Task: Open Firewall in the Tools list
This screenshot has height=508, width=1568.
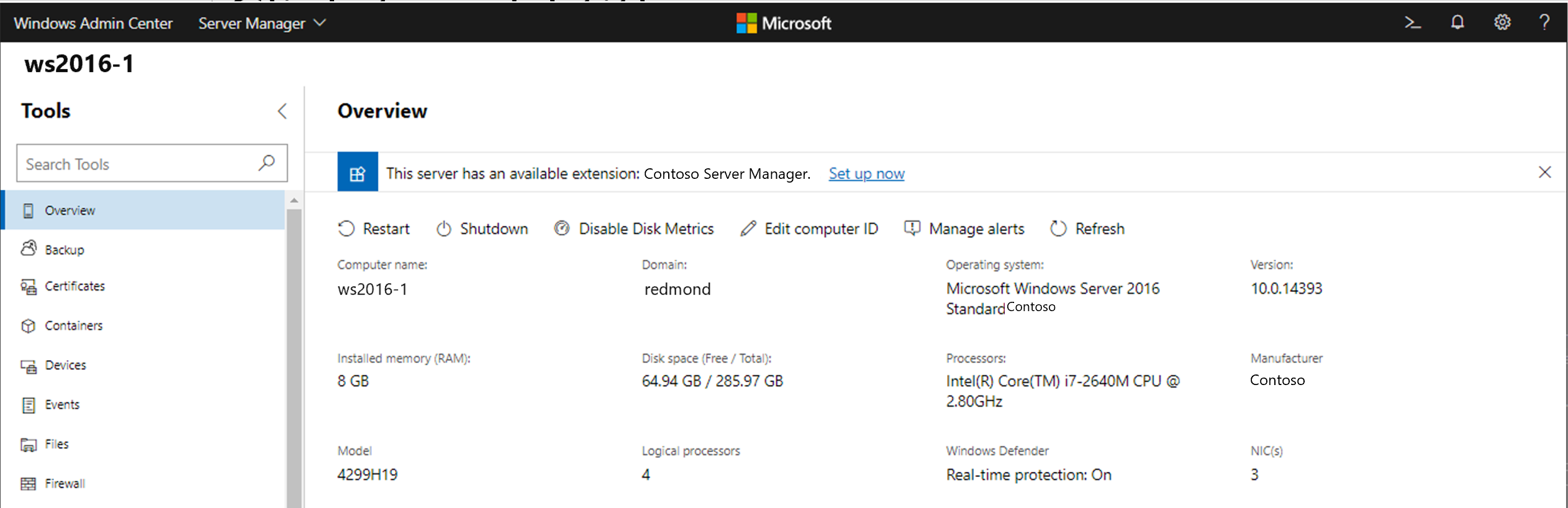Action: click(x=143, y=483)
